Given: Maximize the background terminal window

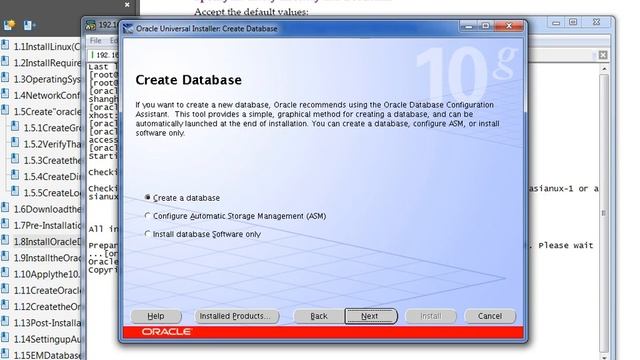Looking at the screenshot, I should click(573, 22).
